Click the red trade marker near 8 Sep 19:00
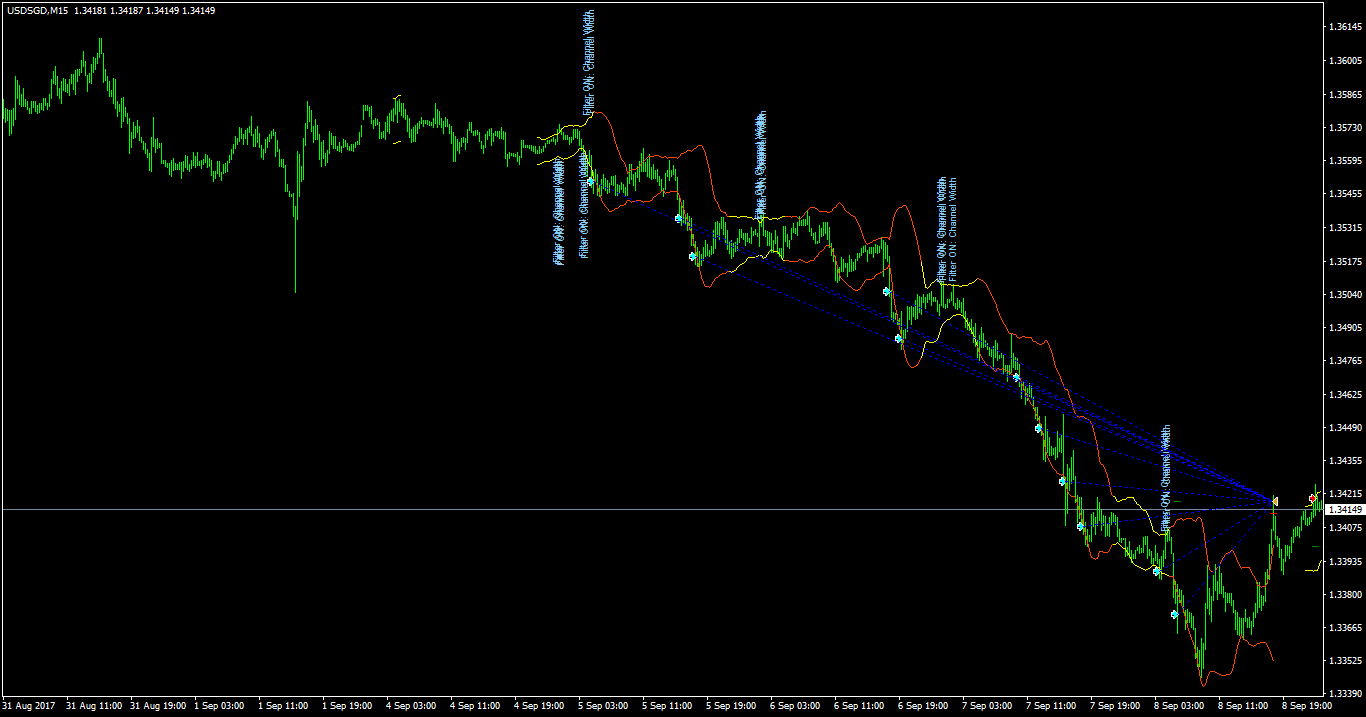This screenshot has width=1366, height=717. coord(1312,498)
